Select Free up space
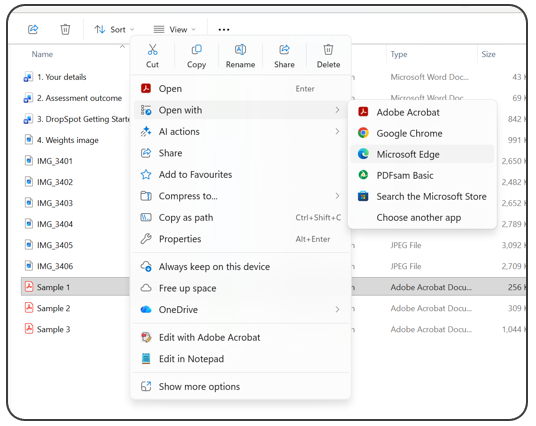The image size is (536, 426). click(x=241, y=288)
